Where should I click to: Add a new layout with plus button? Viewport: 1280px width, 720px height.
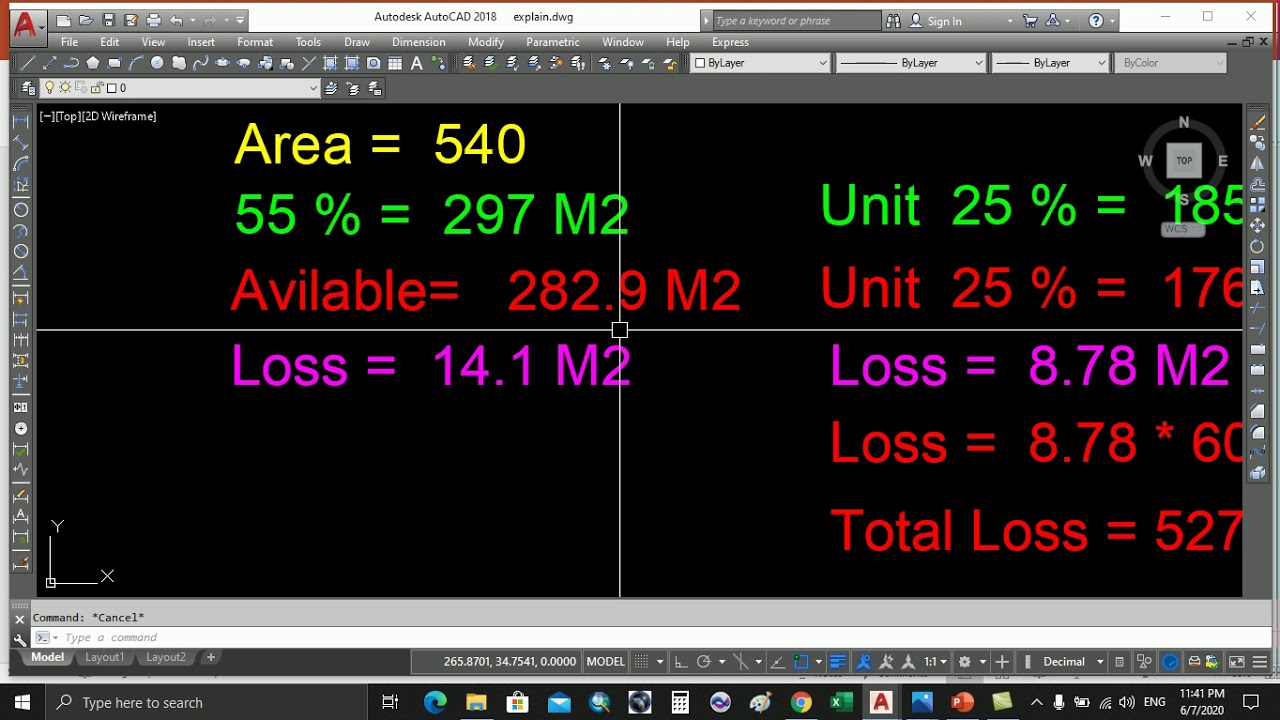click(211, 657)
